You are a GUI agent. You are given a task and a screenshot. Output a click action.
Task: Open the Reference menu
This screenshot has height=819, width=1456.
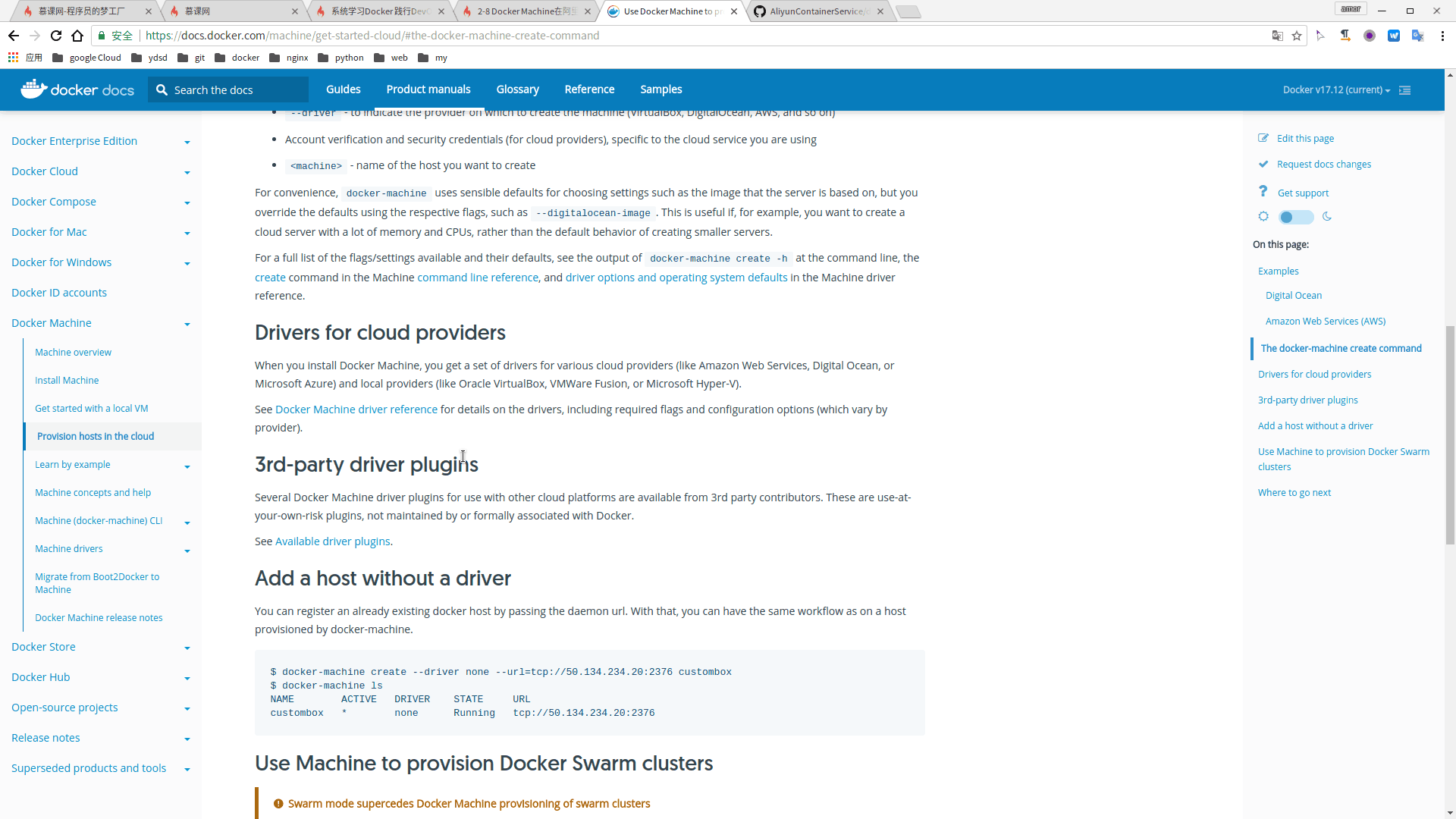(589, 89)
